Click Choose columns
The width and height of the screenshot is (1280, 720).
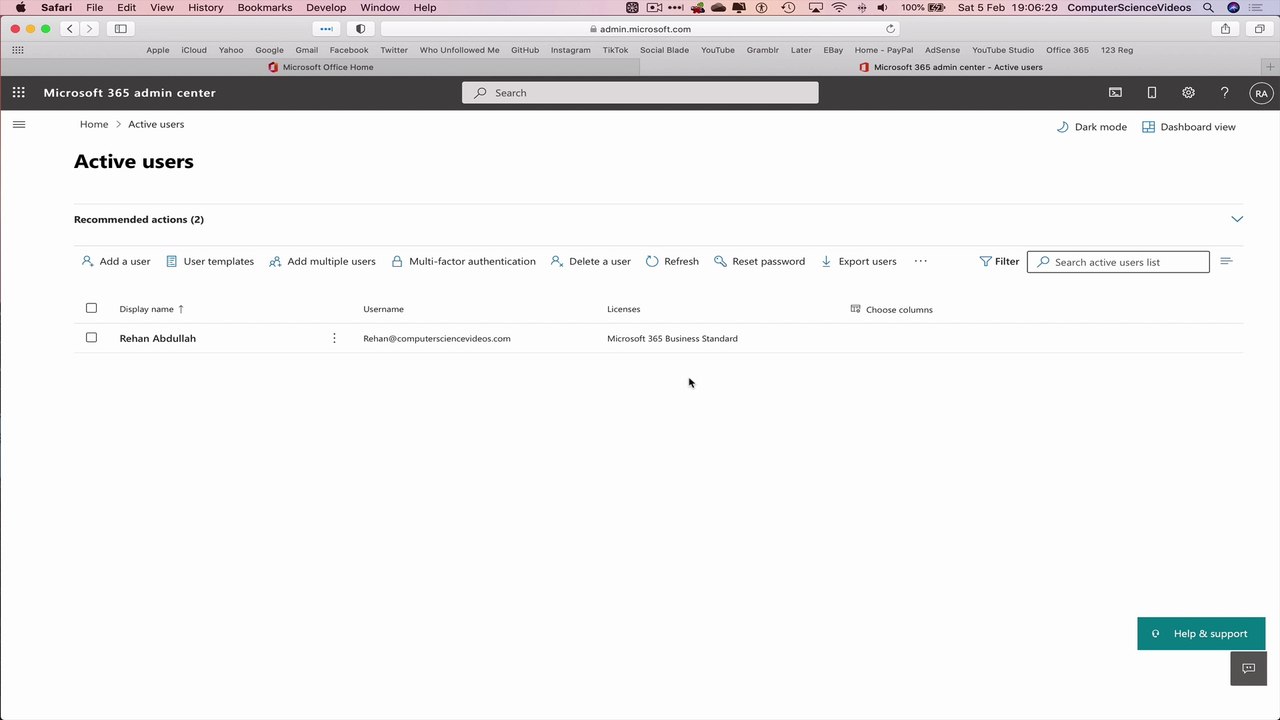tap(891, 310)
